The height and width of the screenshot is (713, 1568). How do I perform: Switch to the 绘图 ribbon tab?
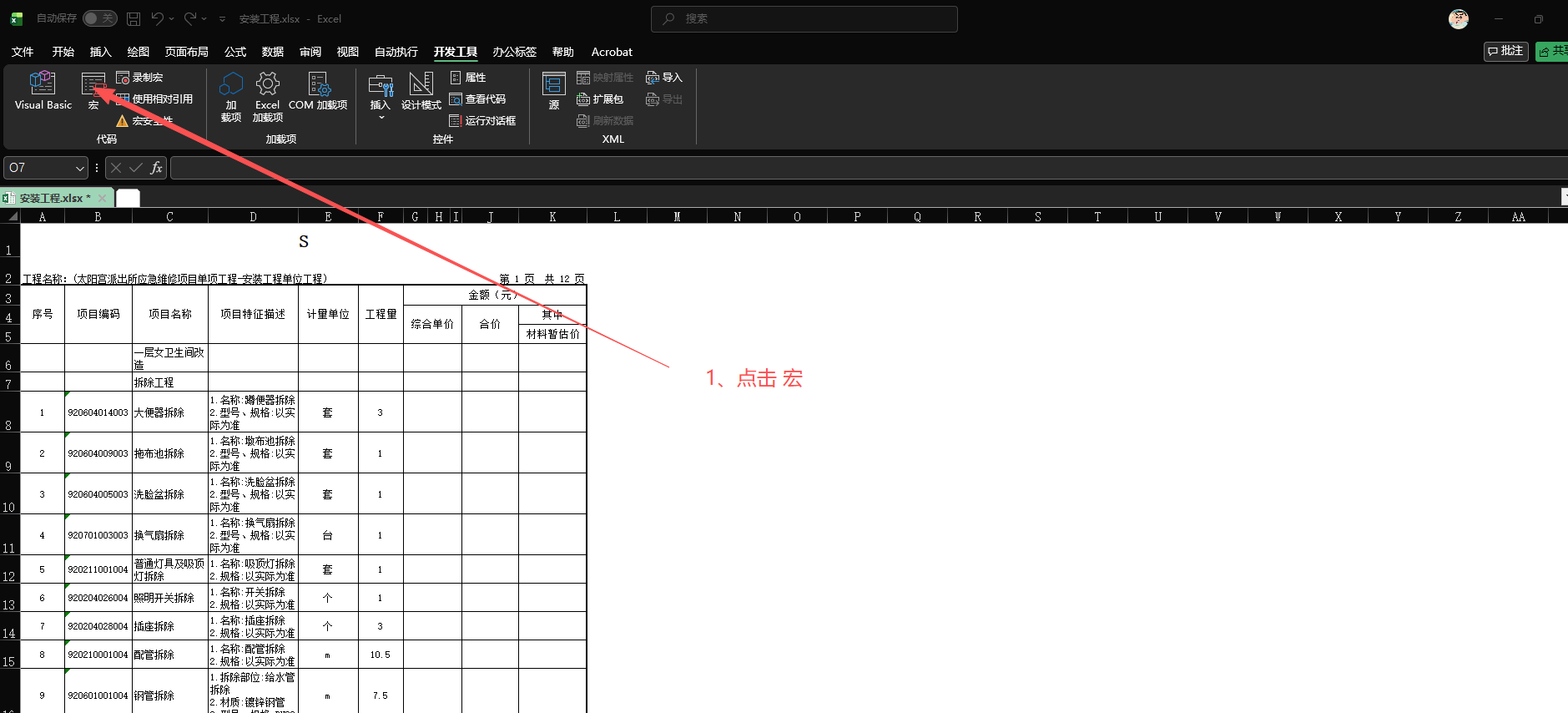point(138,52)
